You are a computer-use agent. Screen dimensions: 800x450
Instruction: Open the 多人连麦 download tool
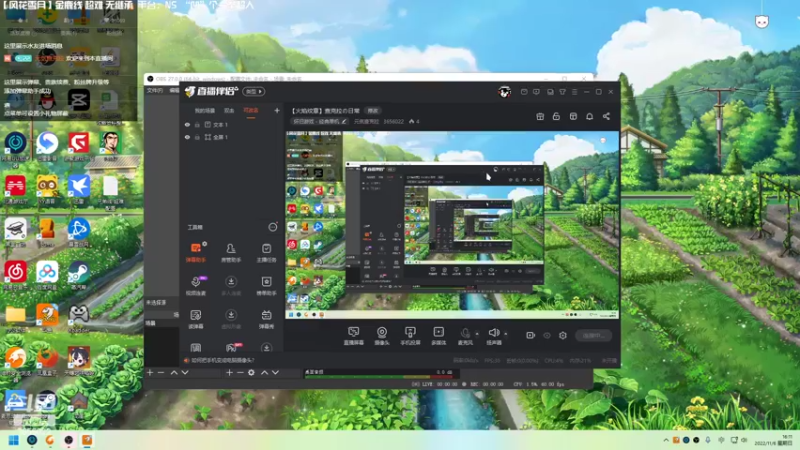(231, 286)
